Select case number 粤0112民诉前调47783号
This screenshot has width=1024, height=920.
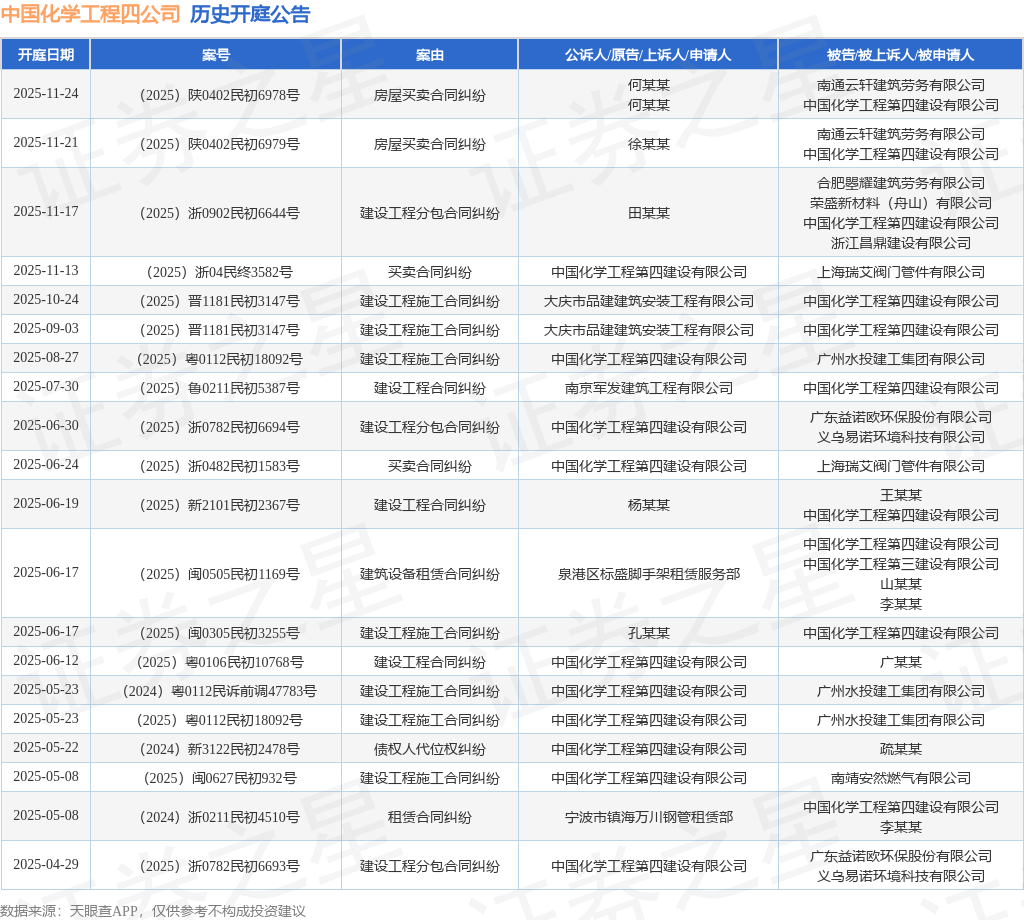(x=219, y=691)
